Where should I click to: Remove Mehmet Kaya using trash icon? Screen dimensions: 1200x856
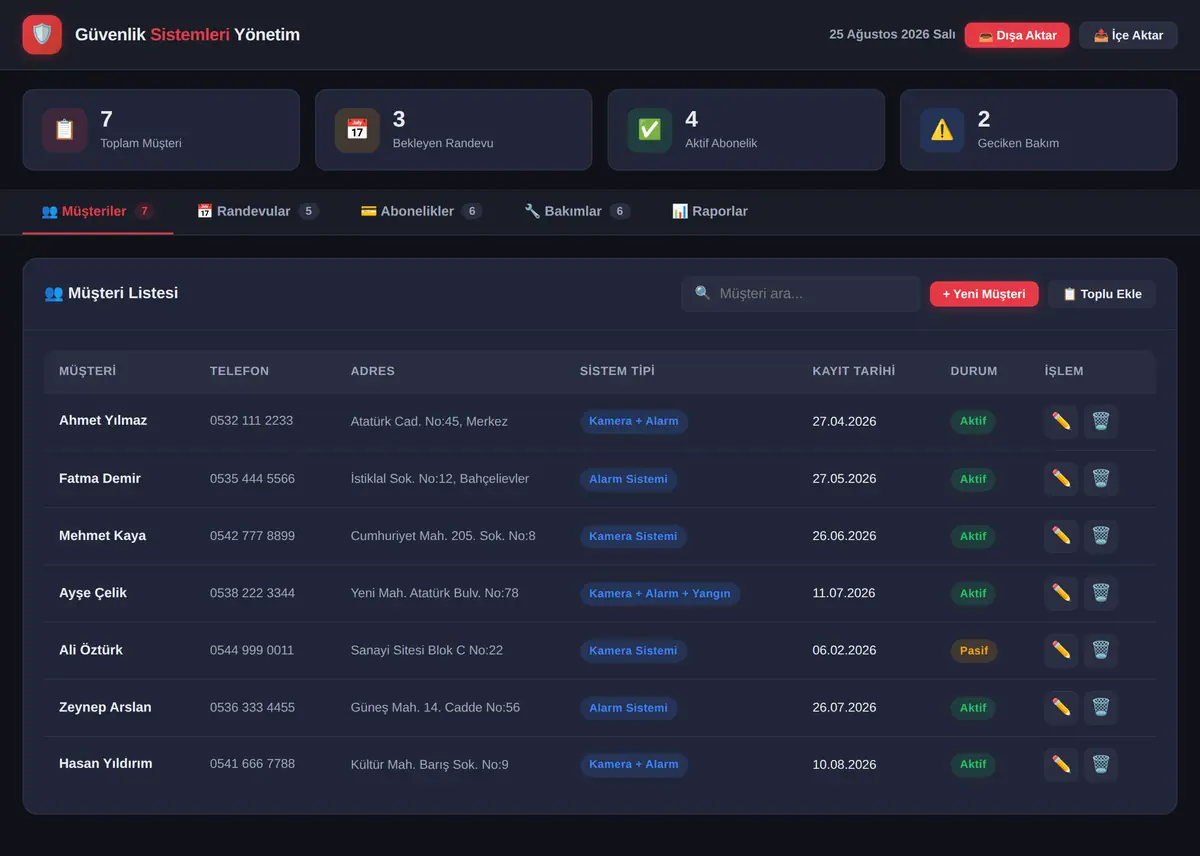[x=1101, y=536]
